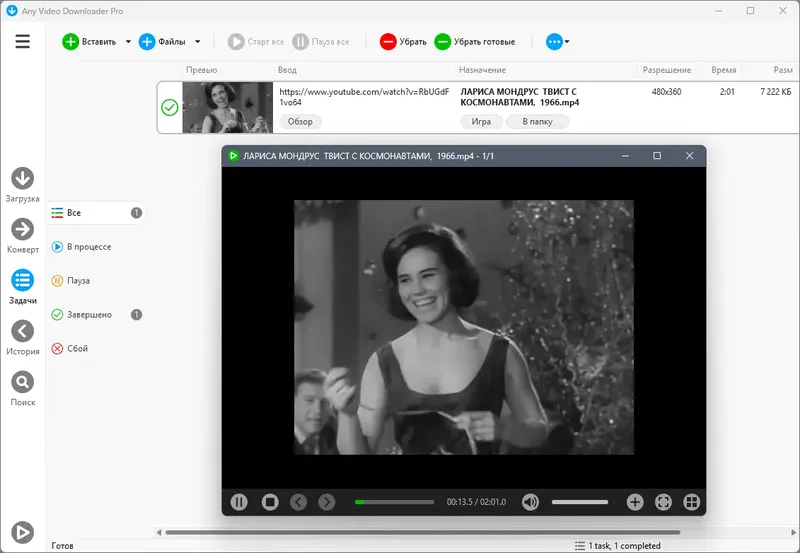The height and width of the screenshot is (553, 800).
Task: Click the scrollbar left arrow
Action: pyautogui.click(x=159, y=533)
